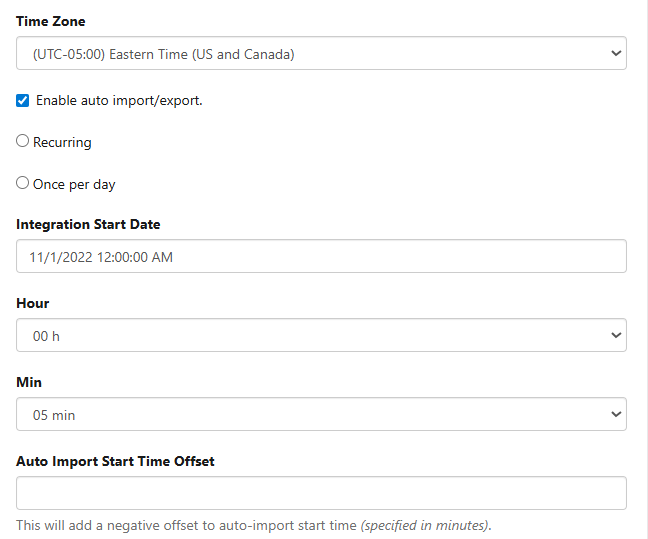Image resolution: width=648 pixels, height=539 pixels.
Task: Click the 'Hour' field label
Action: (32, 303)
